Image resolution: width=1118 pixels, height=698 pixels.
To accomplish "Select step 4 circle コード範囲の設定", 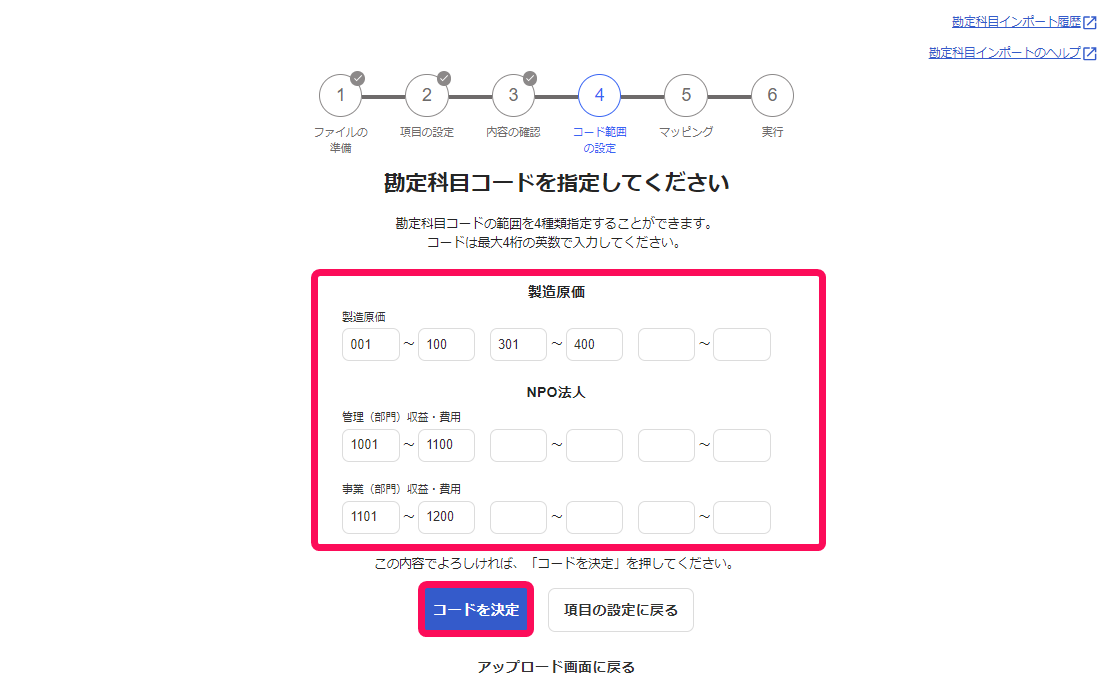I will [600, 96].
